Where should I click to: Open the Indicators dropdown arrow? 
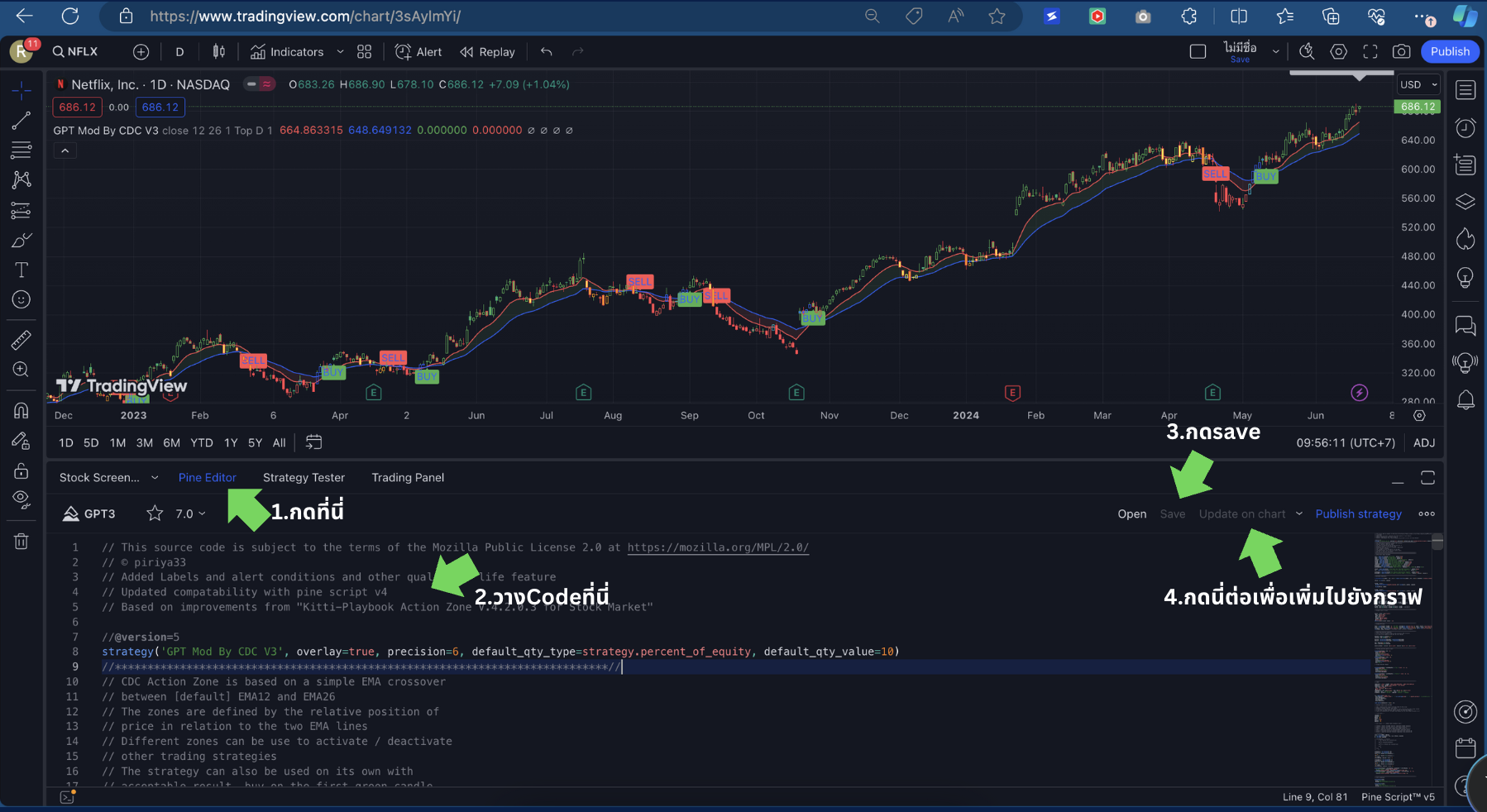pos(340,51)
